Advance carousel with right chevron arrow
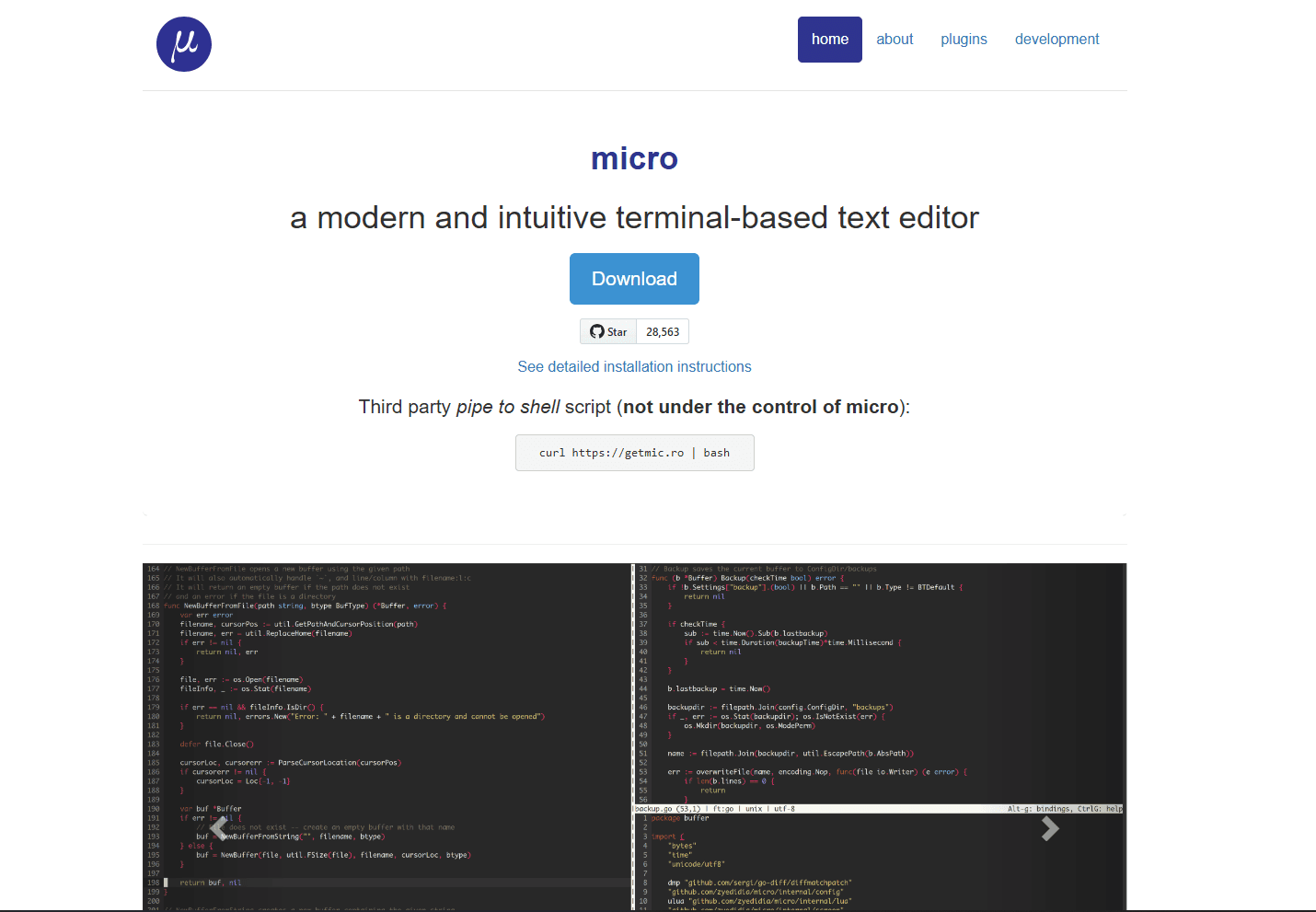The width and height of the screenshot is (1316, 912). tap(1050, 829)
